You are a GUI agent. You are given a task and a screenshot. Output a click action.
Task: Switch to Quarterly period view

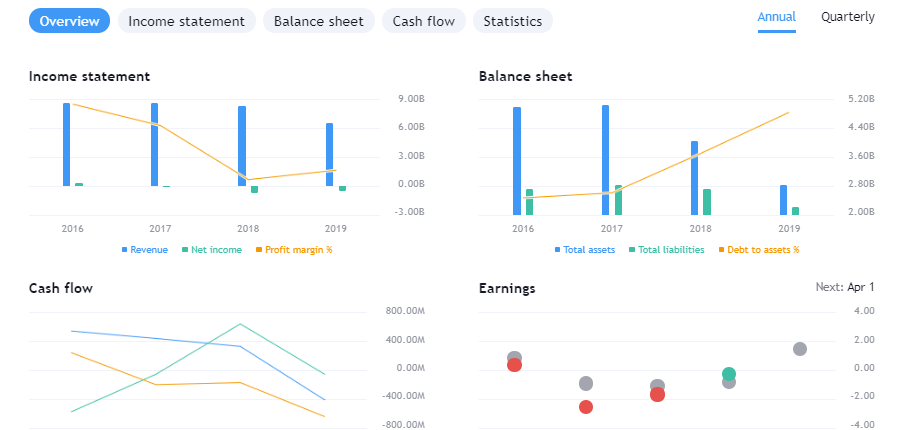point(847,17)
